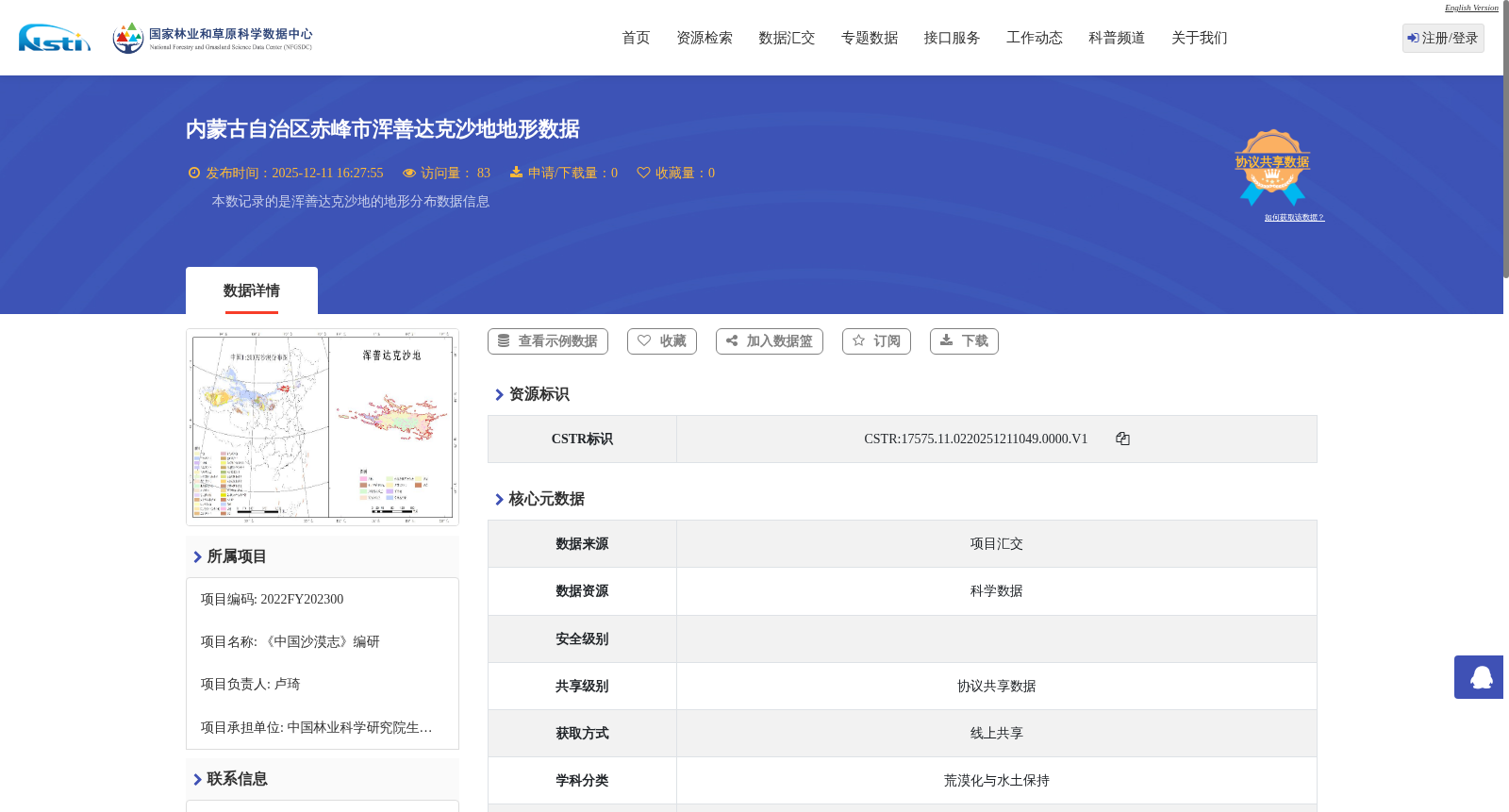Click the eye icon beside 访问量

click(x=409, y=173)
